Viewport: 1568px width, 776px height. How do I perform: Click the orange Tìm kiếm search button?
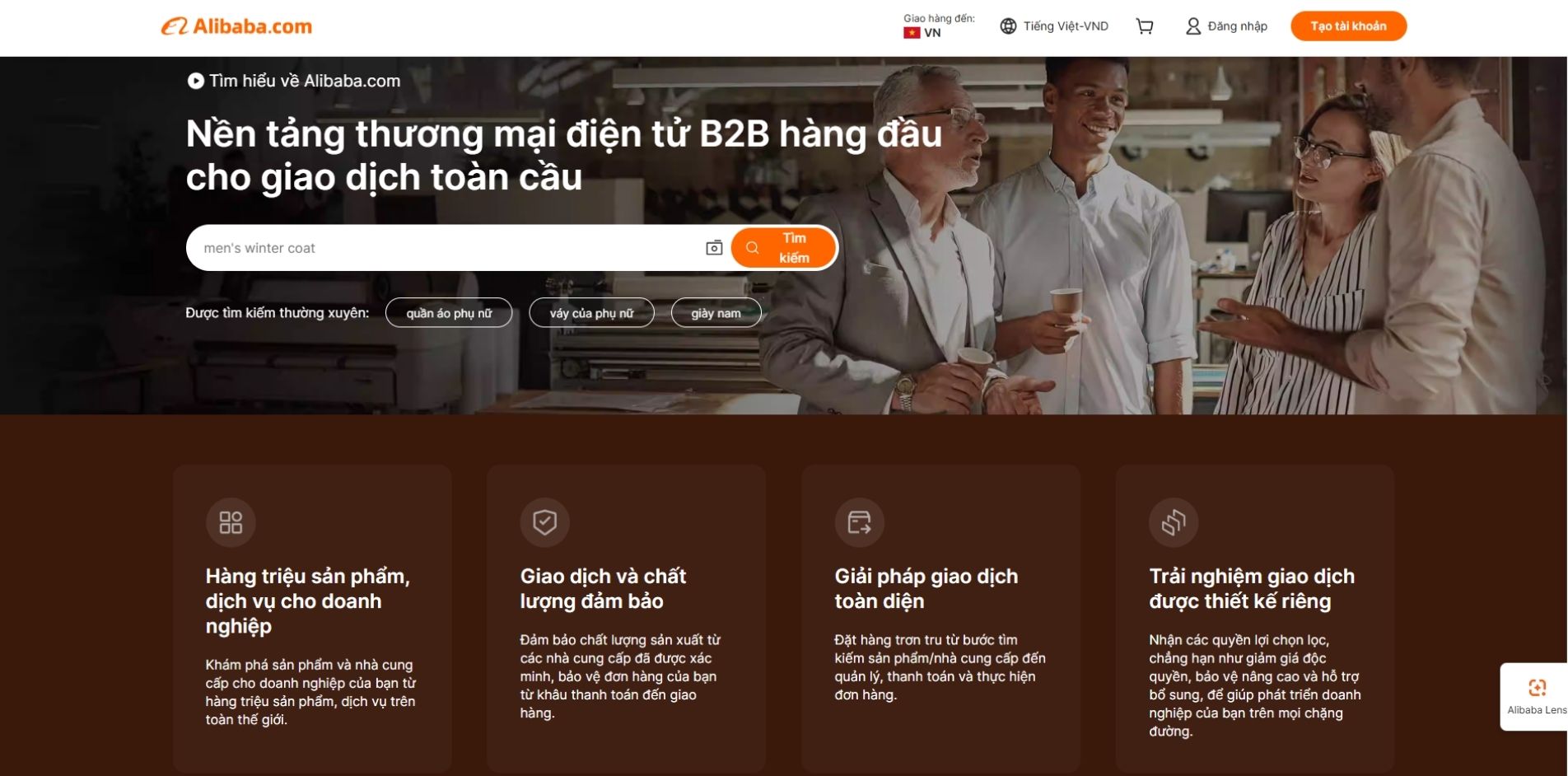tap(783, 248)
